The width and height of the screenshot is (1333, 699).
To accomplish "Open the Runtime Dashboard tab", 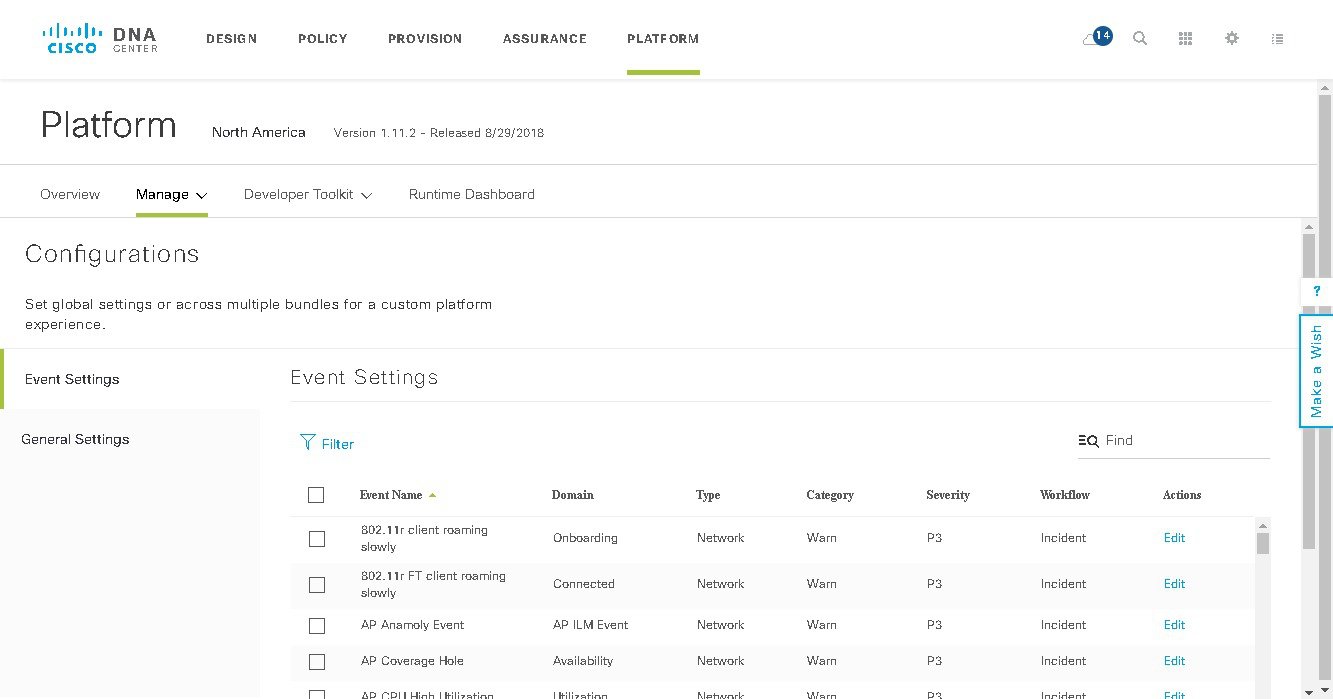I will tap(472, 195).
